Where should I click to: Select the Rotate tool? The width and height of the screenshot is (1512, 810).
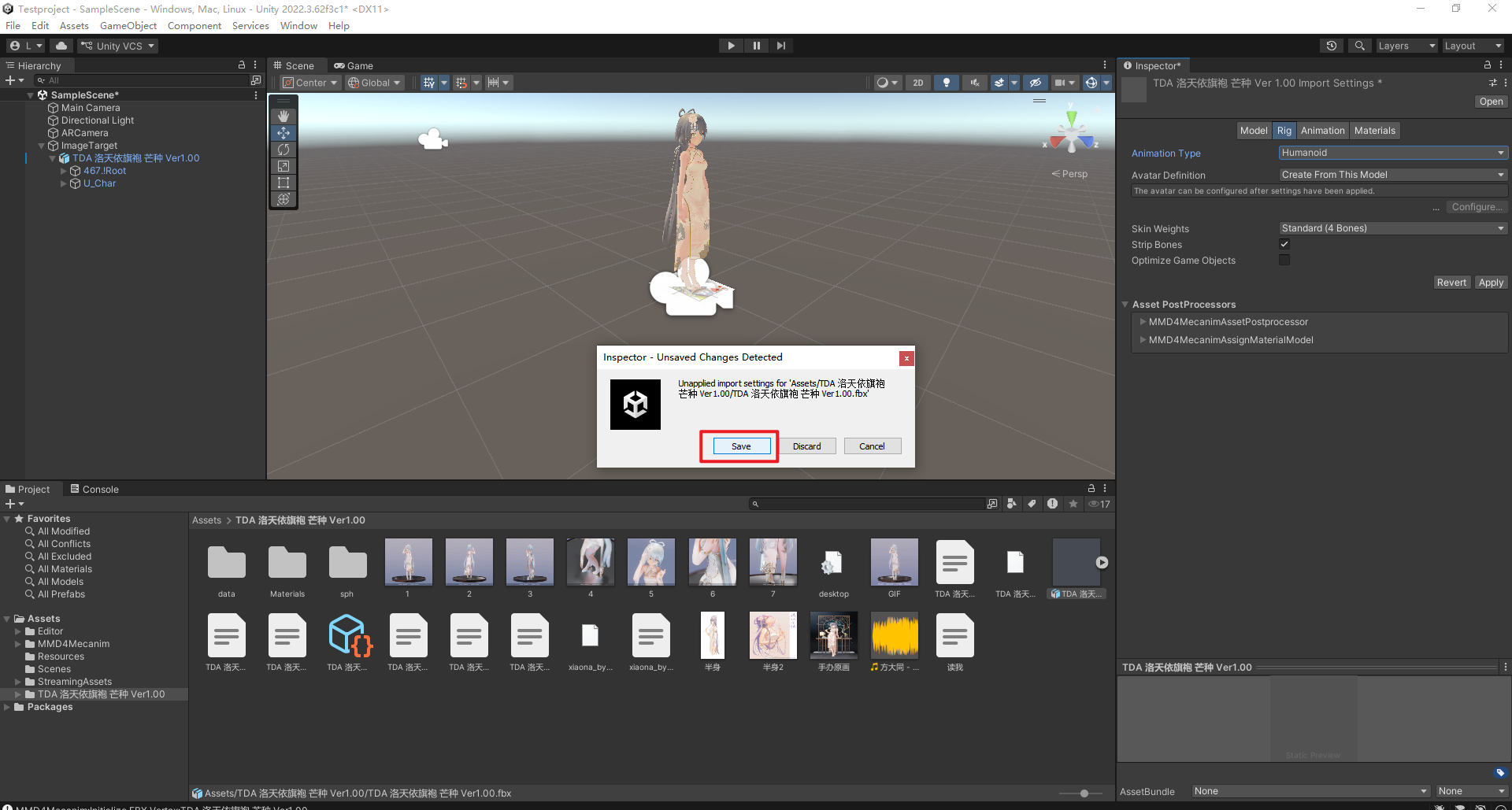pos(283,150)
